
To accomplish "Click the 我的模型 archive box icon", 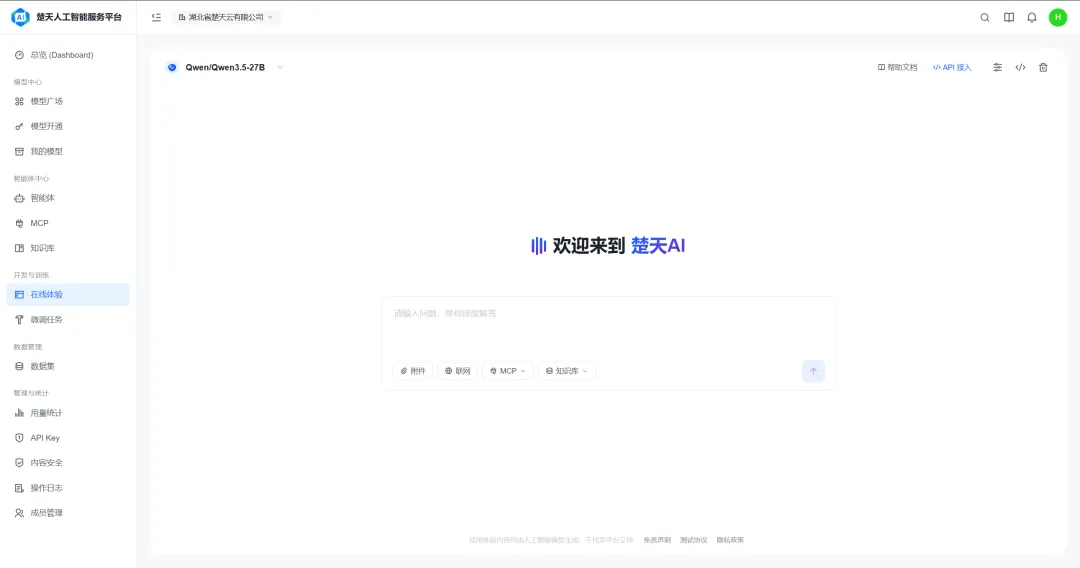I will click(19, 151).
